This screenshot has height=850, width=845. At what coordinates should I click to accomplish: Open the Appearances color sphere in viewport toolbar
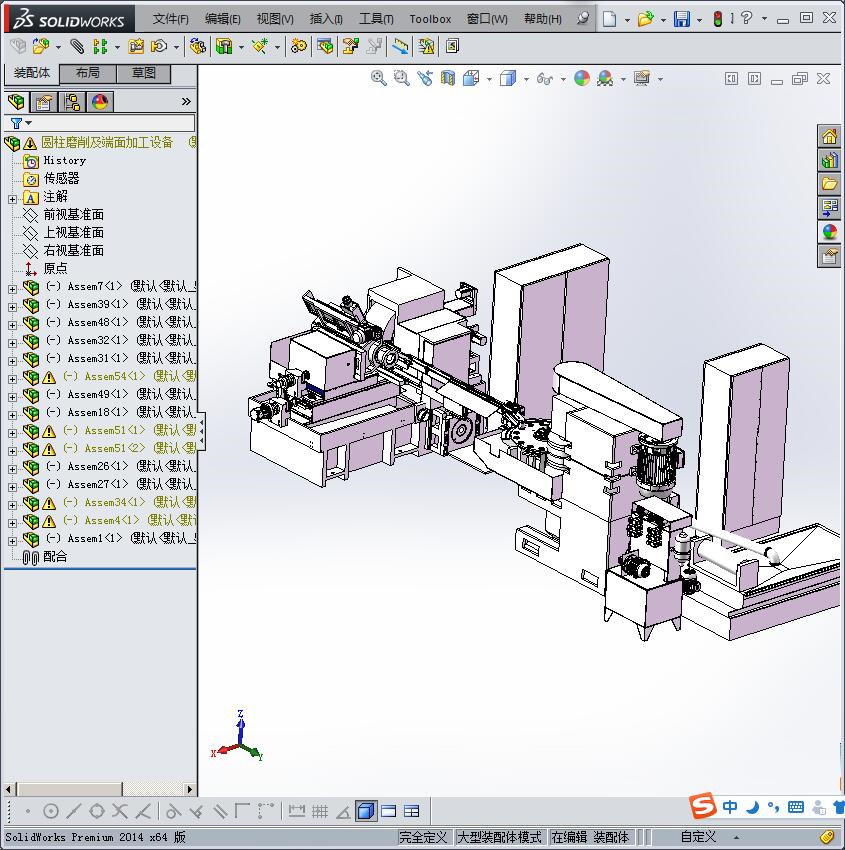point(582,78)
